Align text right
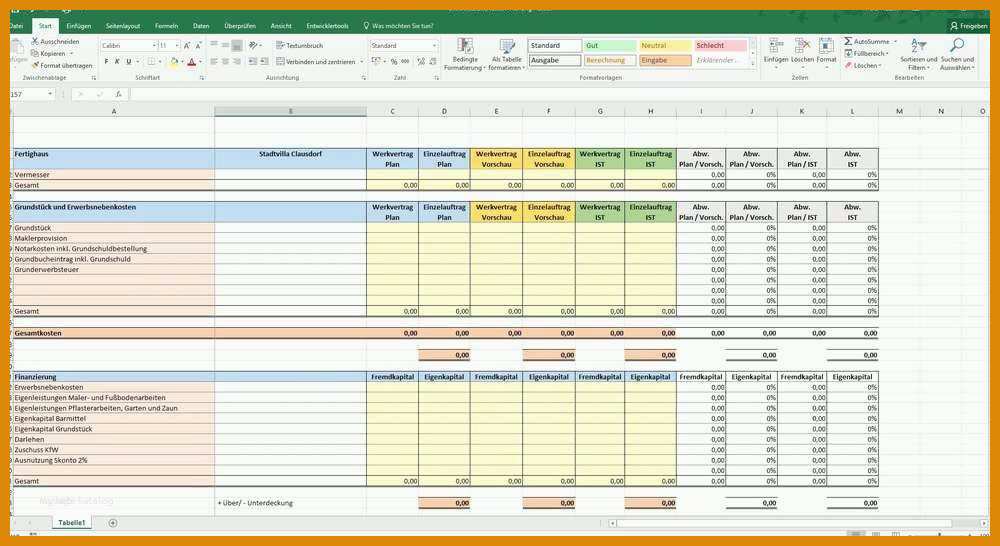 237,61
